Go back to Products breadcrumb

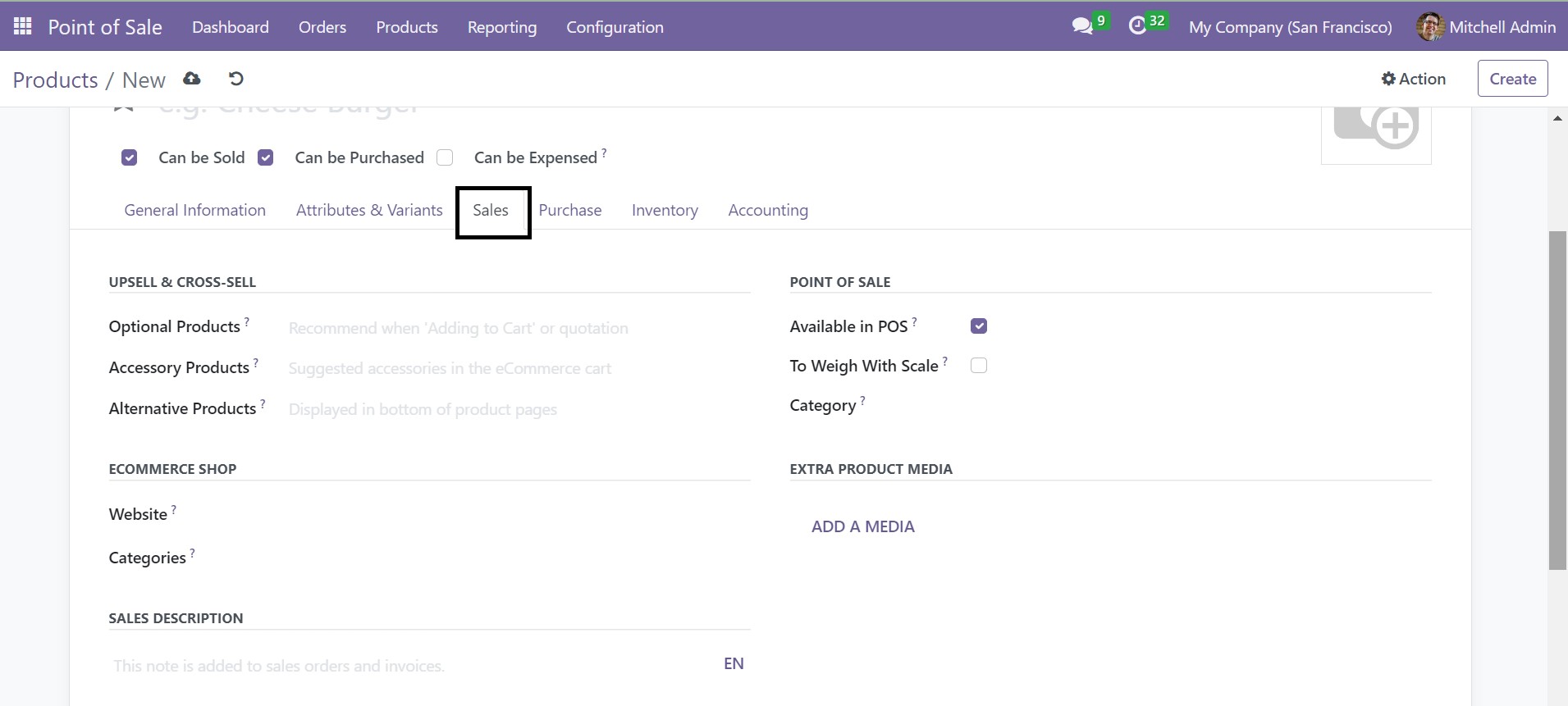56,80
